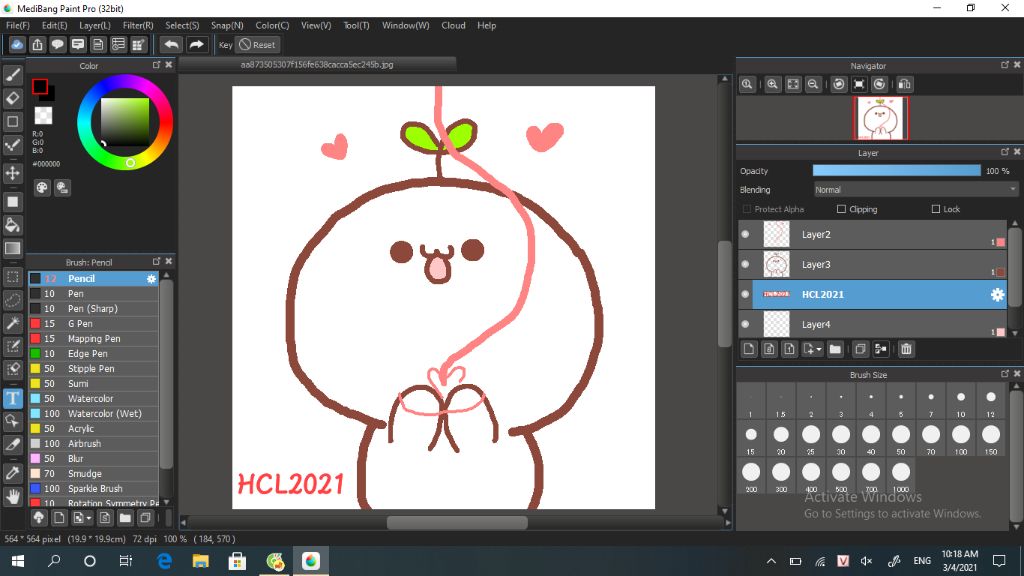
Task: Open the Select menu
Action: [x=182, y=25]
